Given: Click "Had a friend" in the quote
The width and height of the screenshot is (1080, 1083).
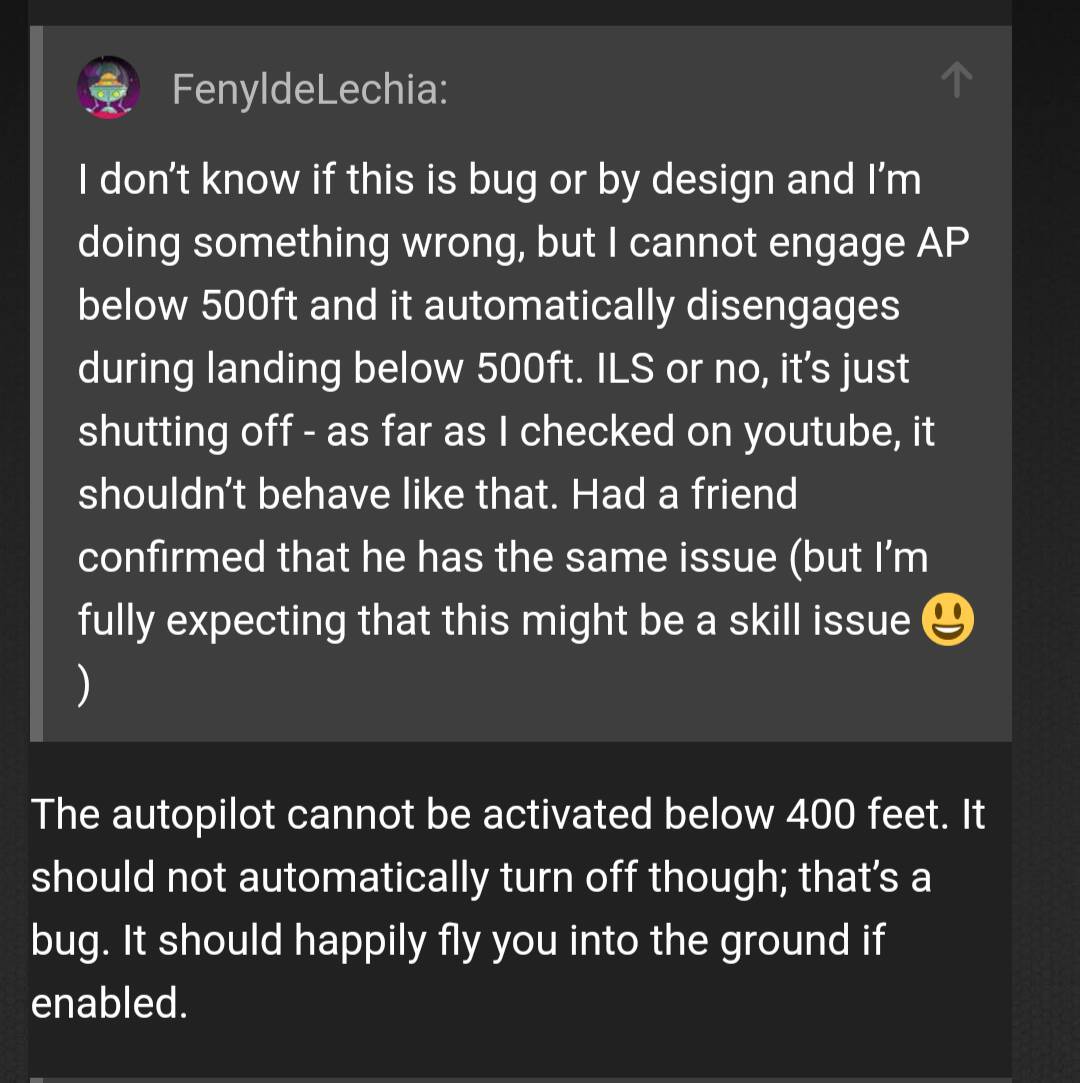Looking at the screenshot, I should (684, 495).
